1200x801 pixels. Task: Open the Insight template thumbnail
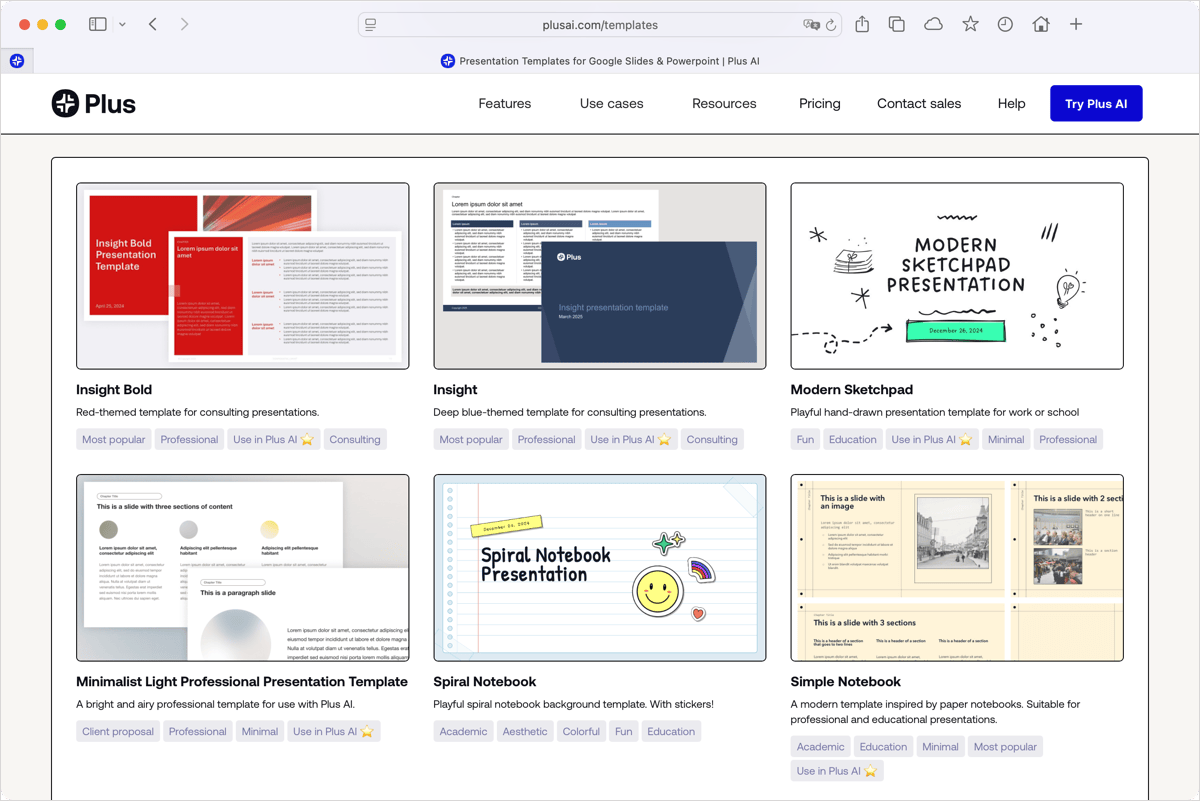click(600, 276)
